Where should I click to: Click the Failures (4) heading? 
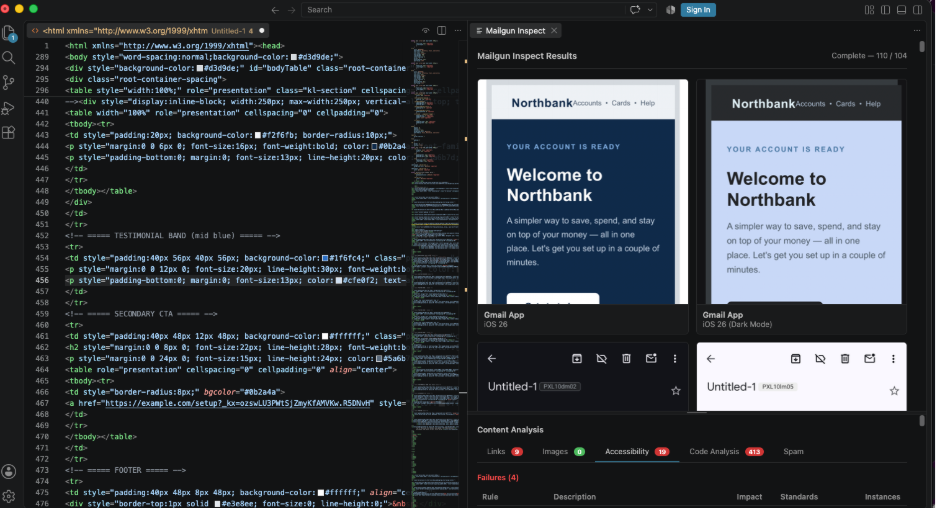pyautogui.click(x=498, y=478)
